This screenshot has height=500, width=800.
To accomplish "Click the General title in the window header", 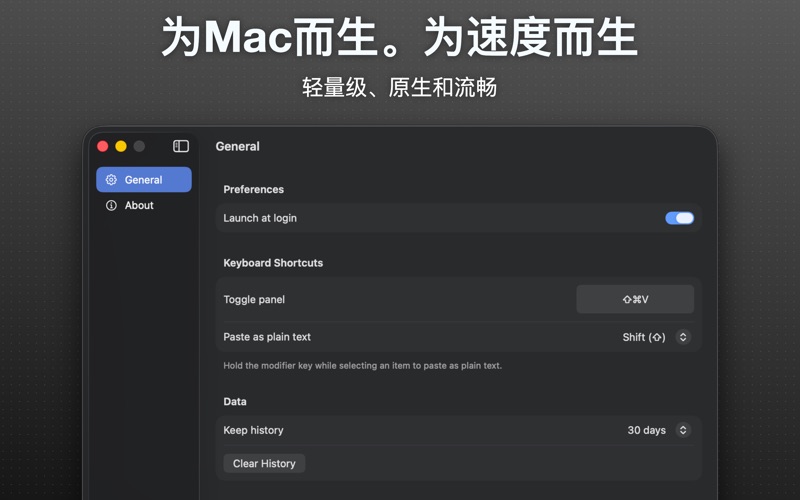I will (237, 146).
